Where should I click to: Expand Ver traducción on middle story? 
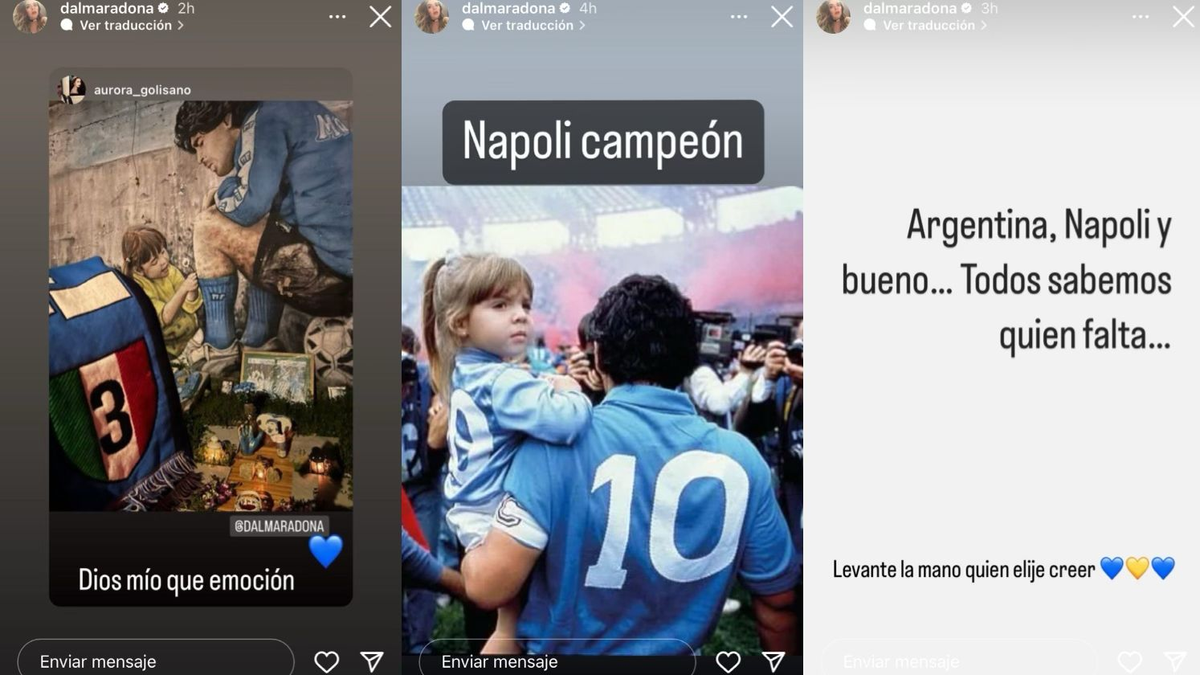[524, 26]
